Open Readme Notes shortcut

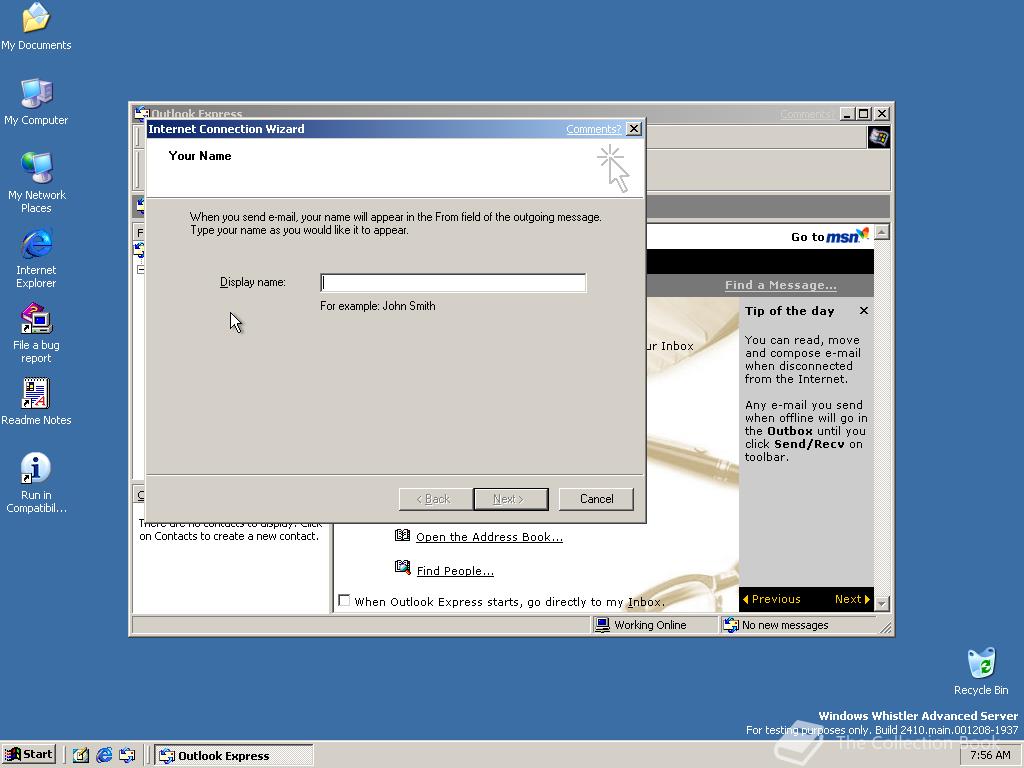pyautogui.click(x=36, y=401)
